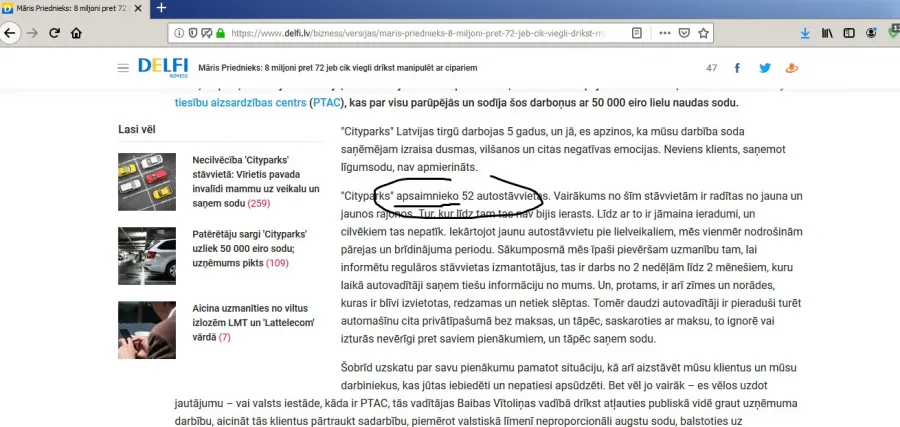The image size is (900, 427).
Task: Click the green secure connection padlock
Action: click(x=220, y=33)
